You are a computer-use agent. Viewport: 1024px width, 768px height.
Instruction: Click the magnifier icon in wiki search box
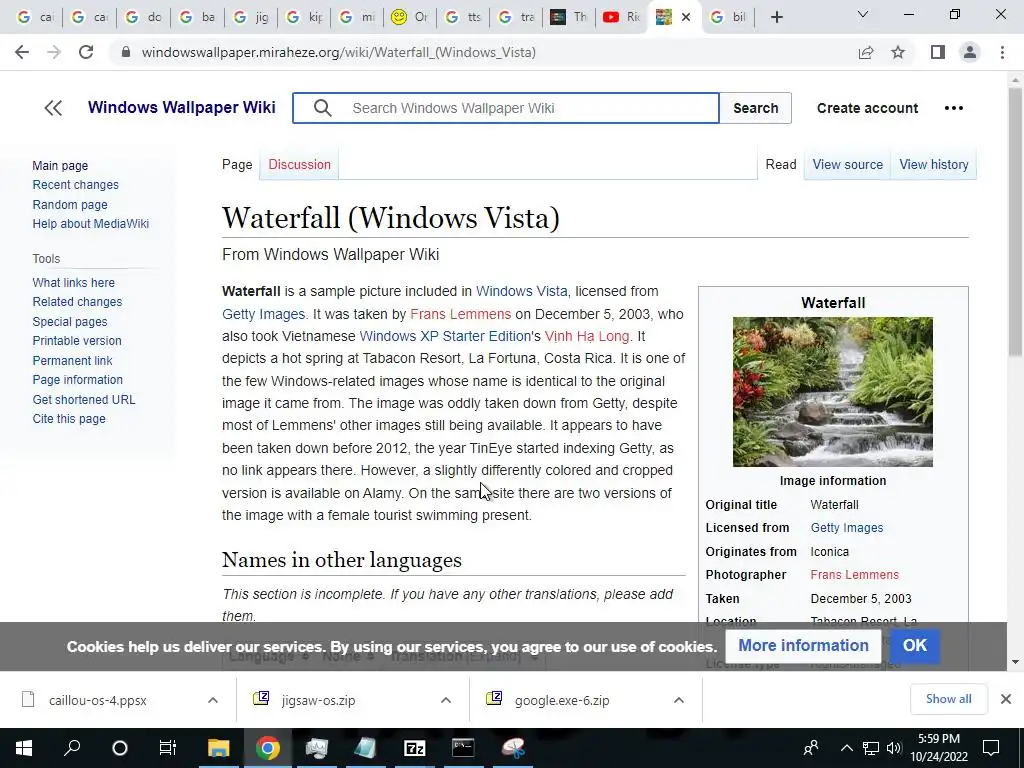click(323, 108)
